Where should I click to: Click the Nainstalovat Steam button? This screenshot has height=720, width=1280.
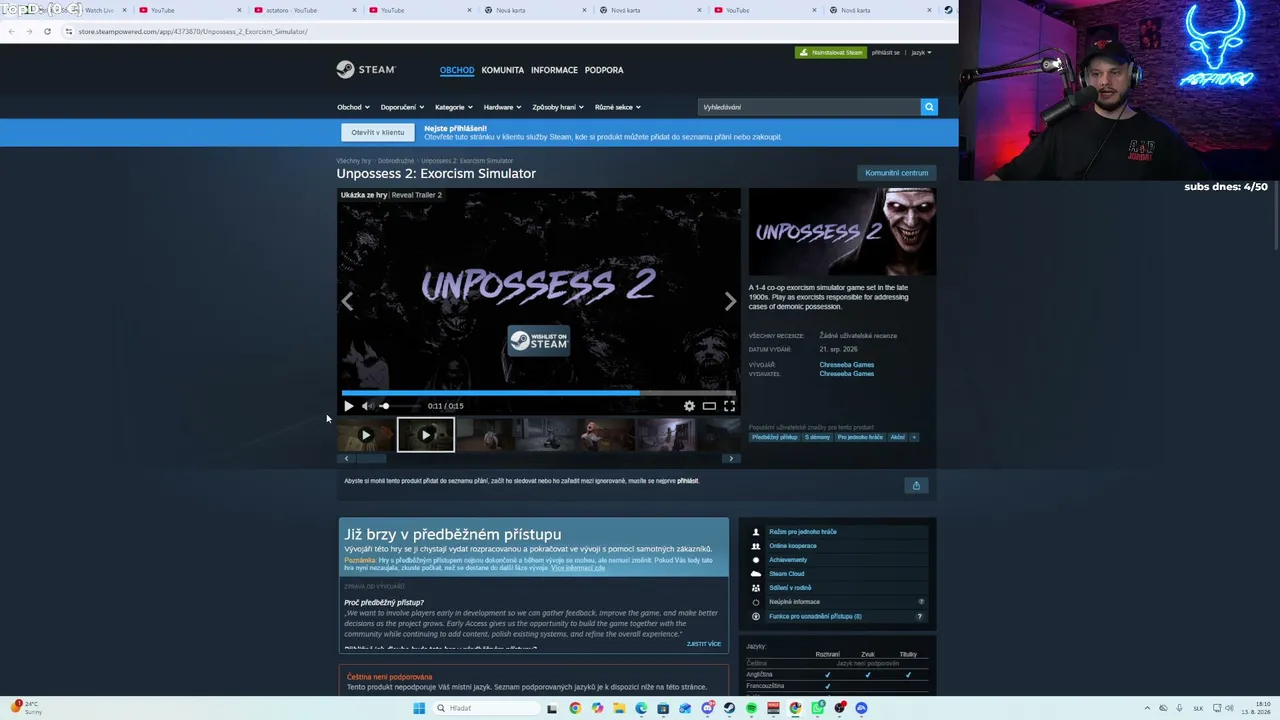click(831, 52)
